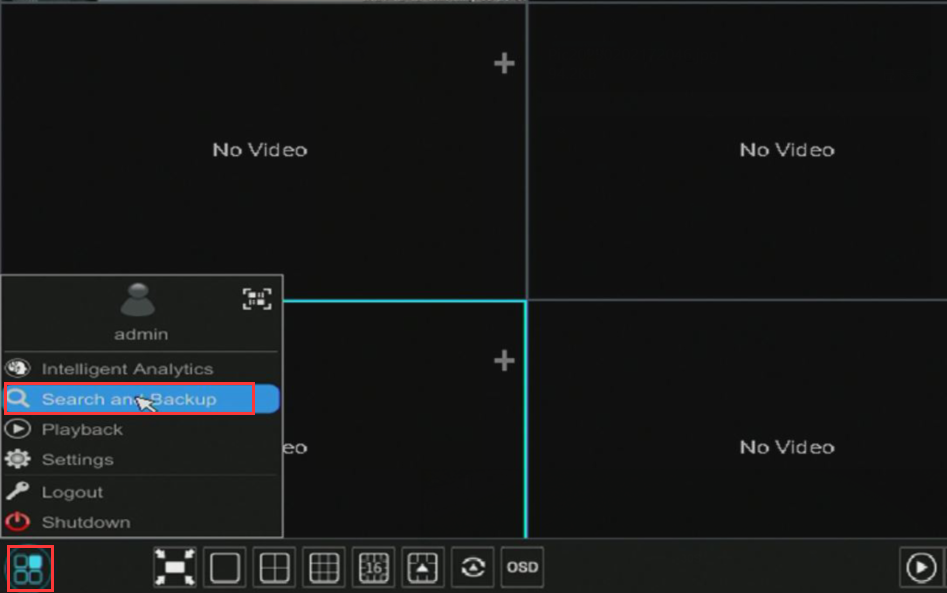Screen dimensions: 947x593
Task: Shut down the recorder
Action: tap(85, 522)
